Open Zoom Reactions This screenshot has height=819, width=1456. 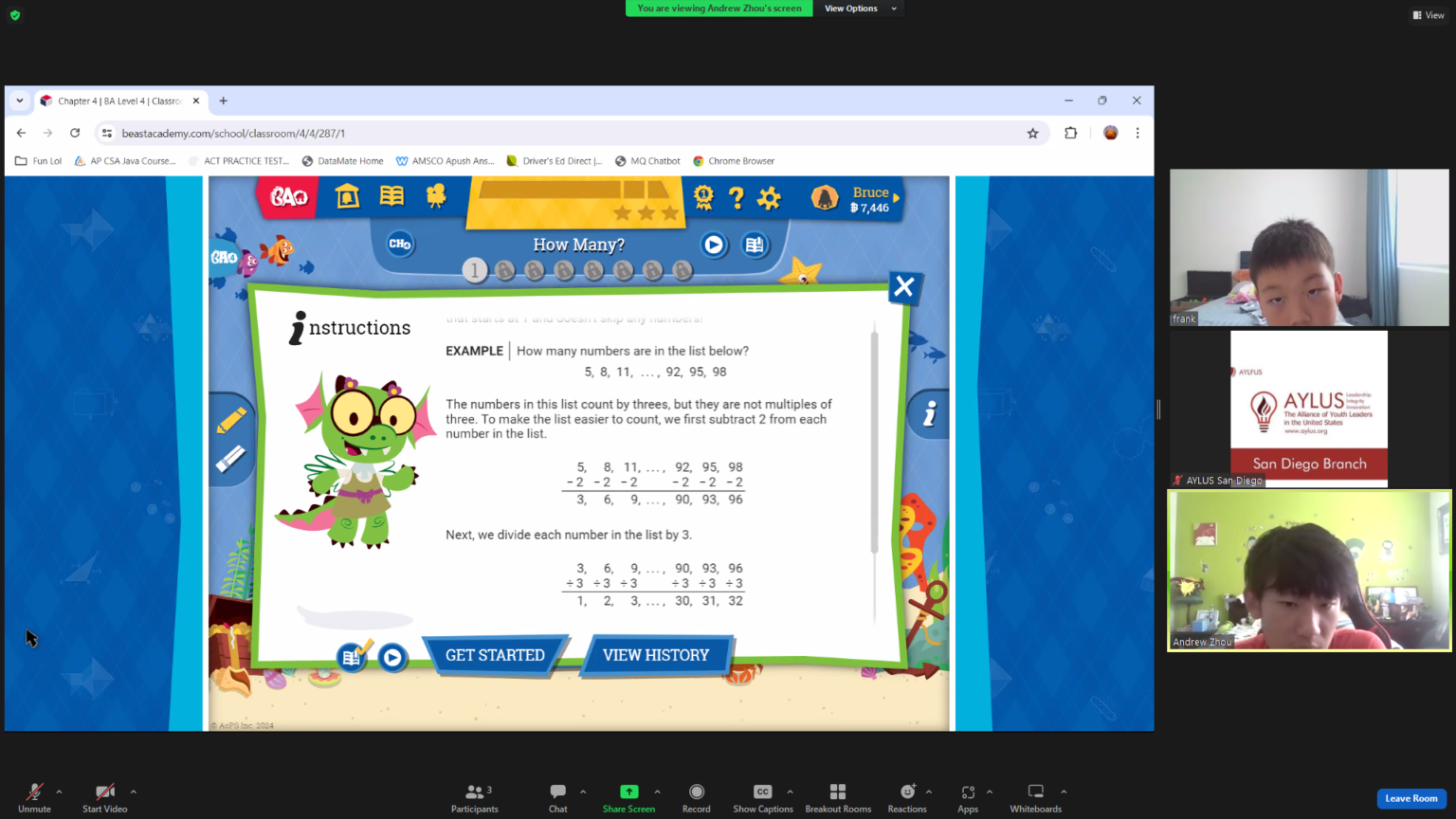click(x=907, y=797)
